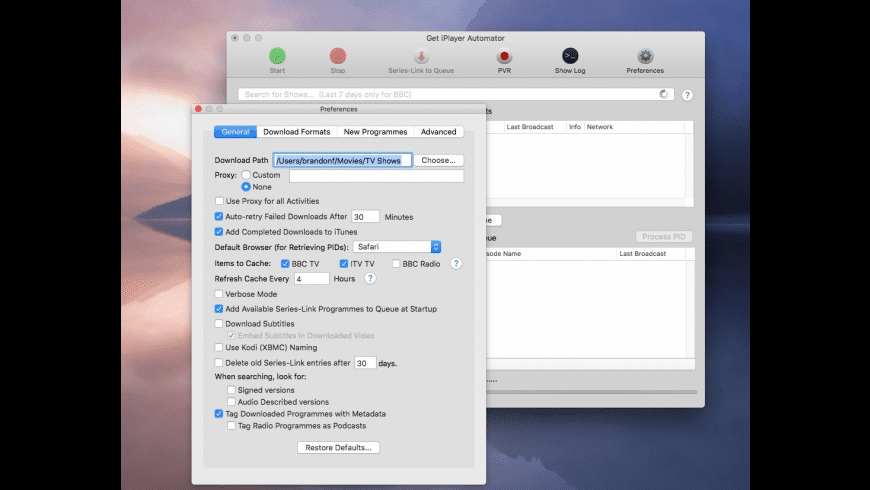Viewport: 870px width, 490px height.
Task: Click the green Start toolbar icon
Action: click(277, 56)
